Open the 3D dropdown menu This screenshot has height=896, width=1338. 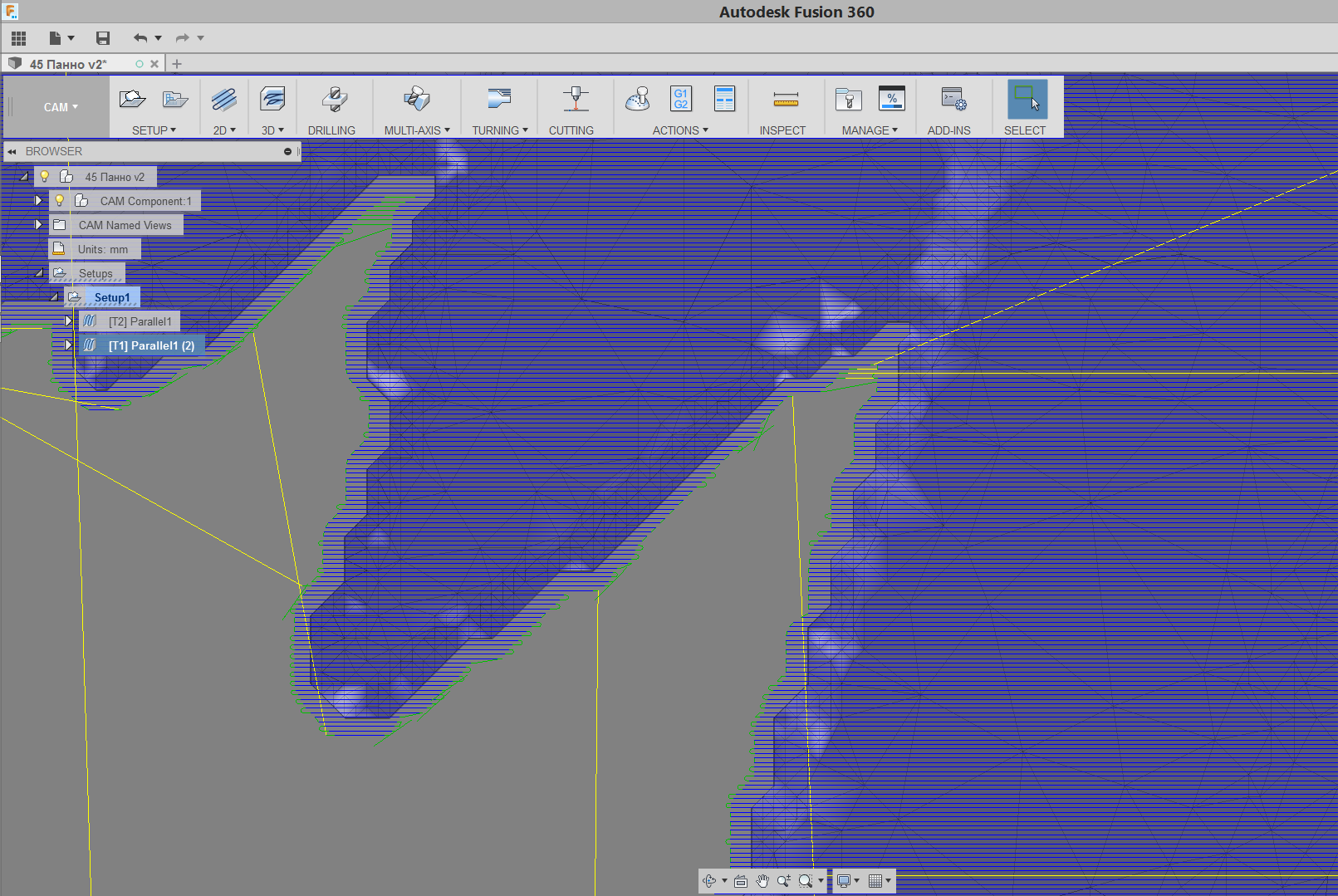click(272, 130)
